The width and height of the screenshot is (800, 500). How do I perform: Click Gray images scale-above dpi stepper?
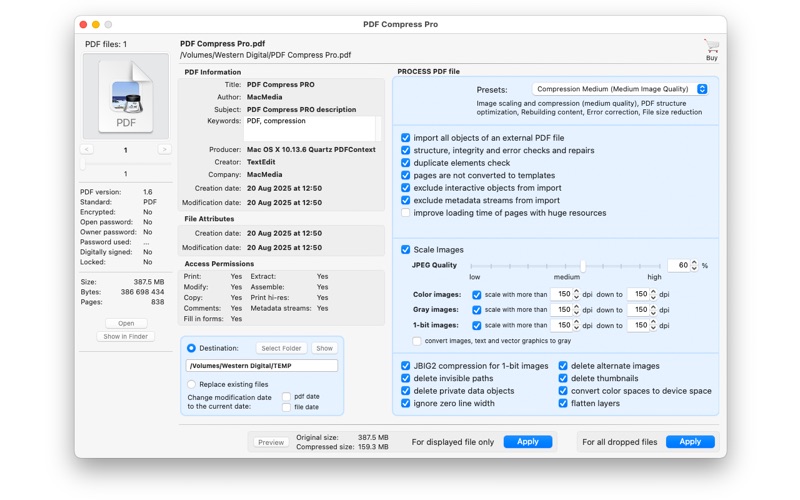tap(577, 310)
